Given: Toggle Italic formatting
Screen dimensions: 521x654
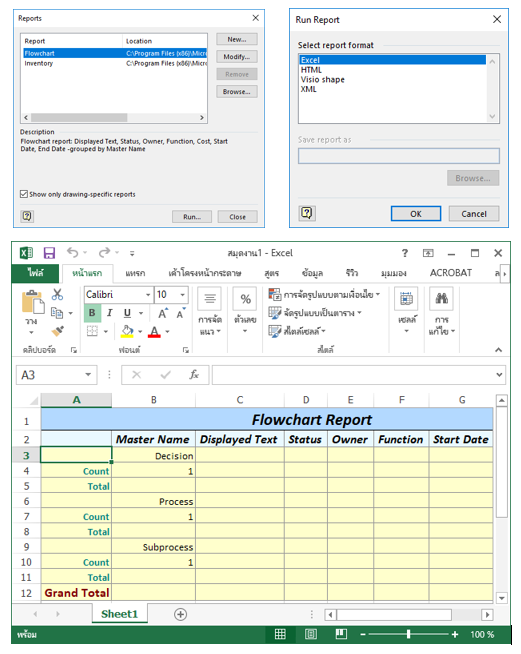Looking at the screenshot, I should click(x=109, y=313).
